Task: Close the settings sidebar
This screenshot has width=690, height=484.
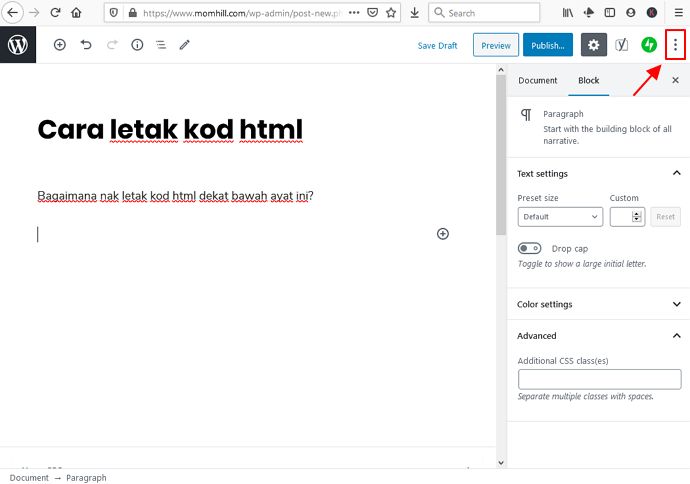Action: (675, 80)
